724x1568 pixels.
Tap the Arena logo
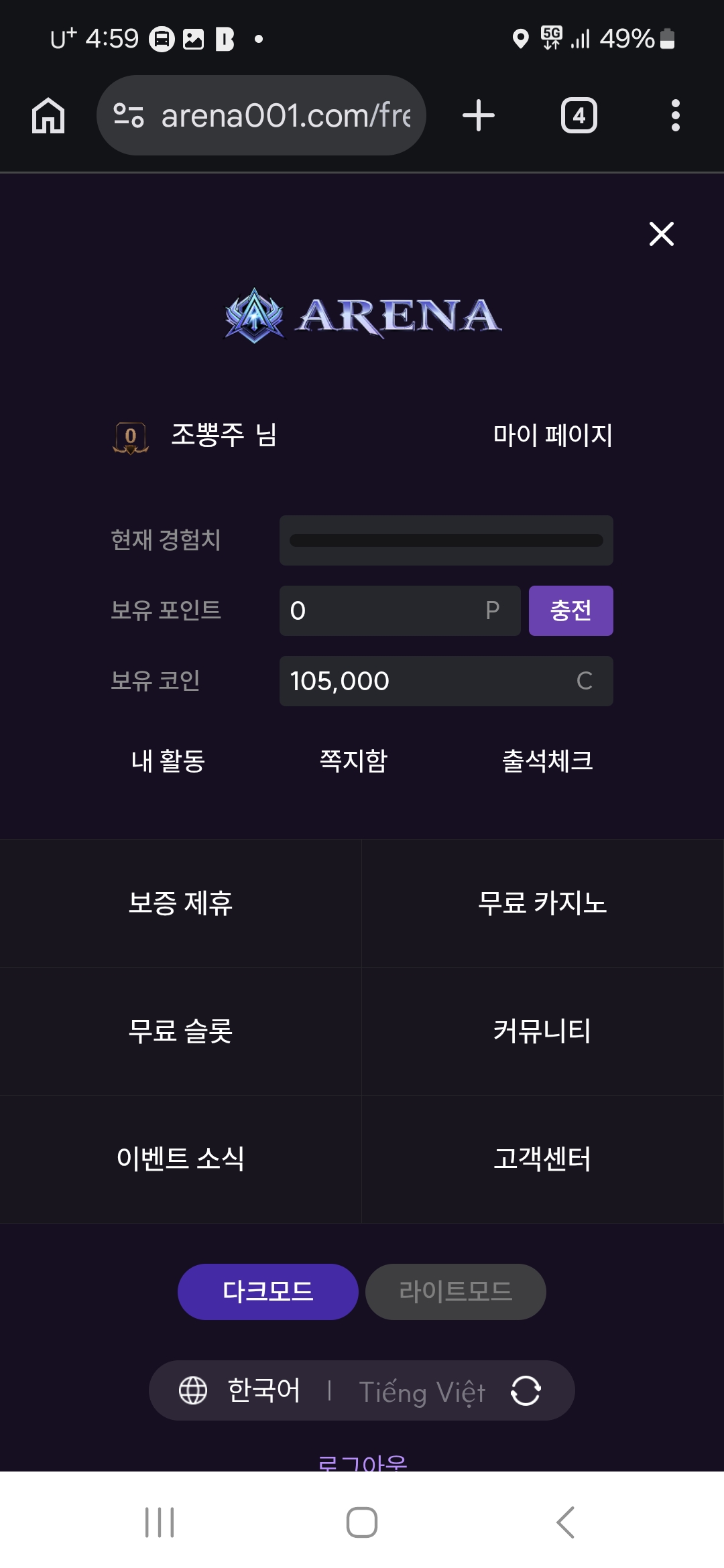362,316
